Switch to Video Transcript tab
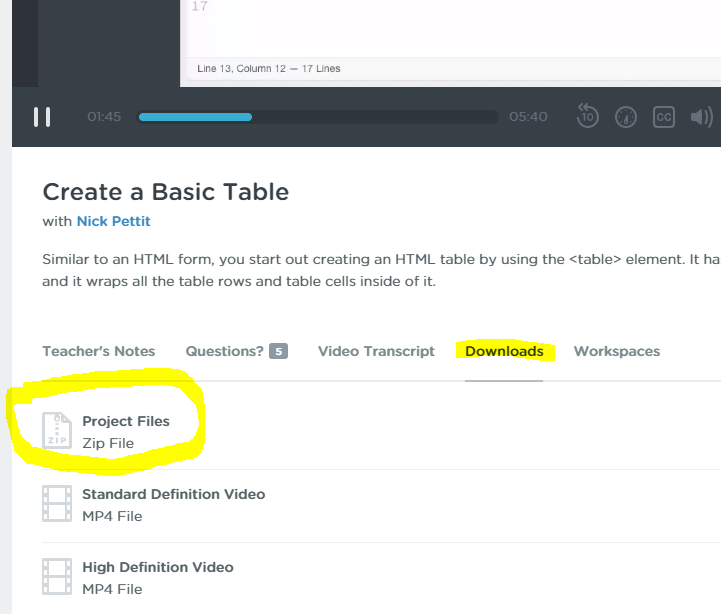This screenshot has height=614, width=721. coord(376,351)
